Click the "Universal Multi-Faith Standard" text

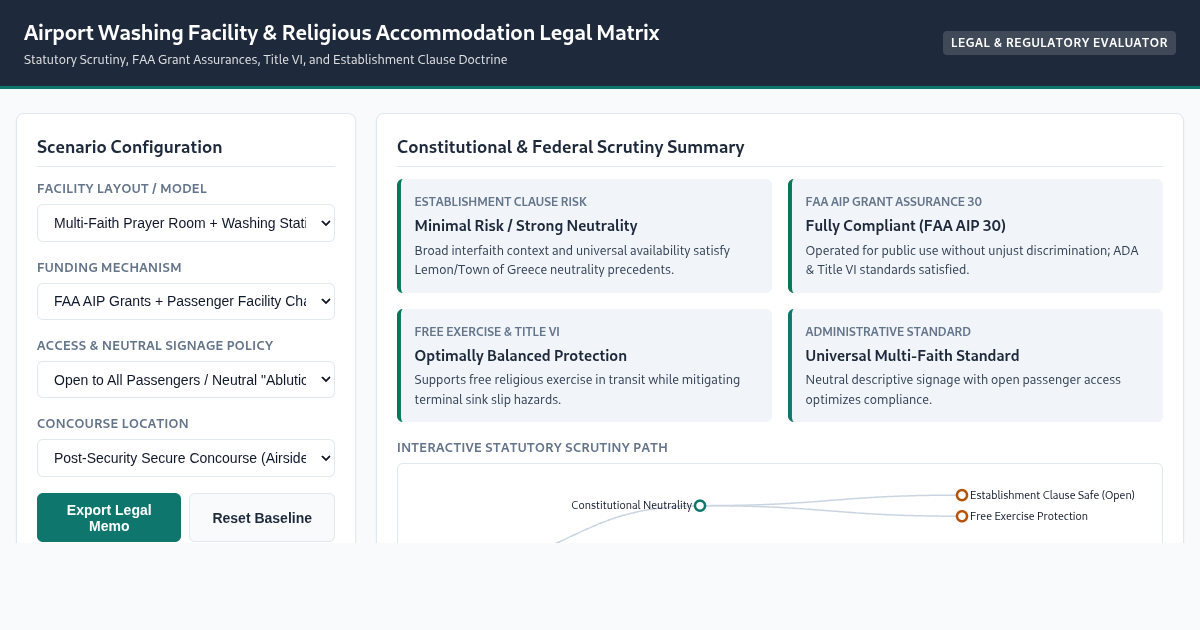pyautogui.click(x=912, y=356)
